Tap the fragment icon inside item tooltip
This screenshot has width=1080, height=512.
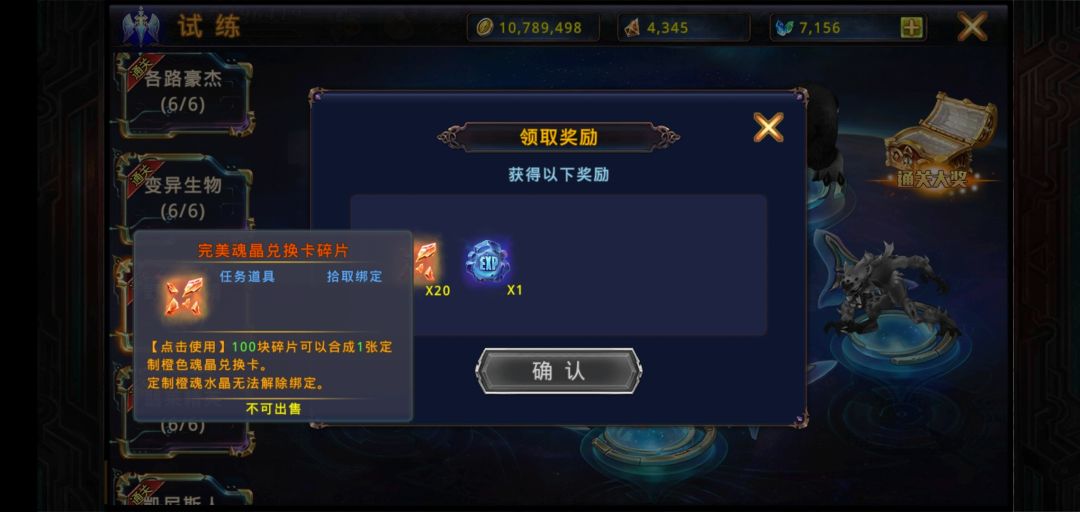point(184,296)
